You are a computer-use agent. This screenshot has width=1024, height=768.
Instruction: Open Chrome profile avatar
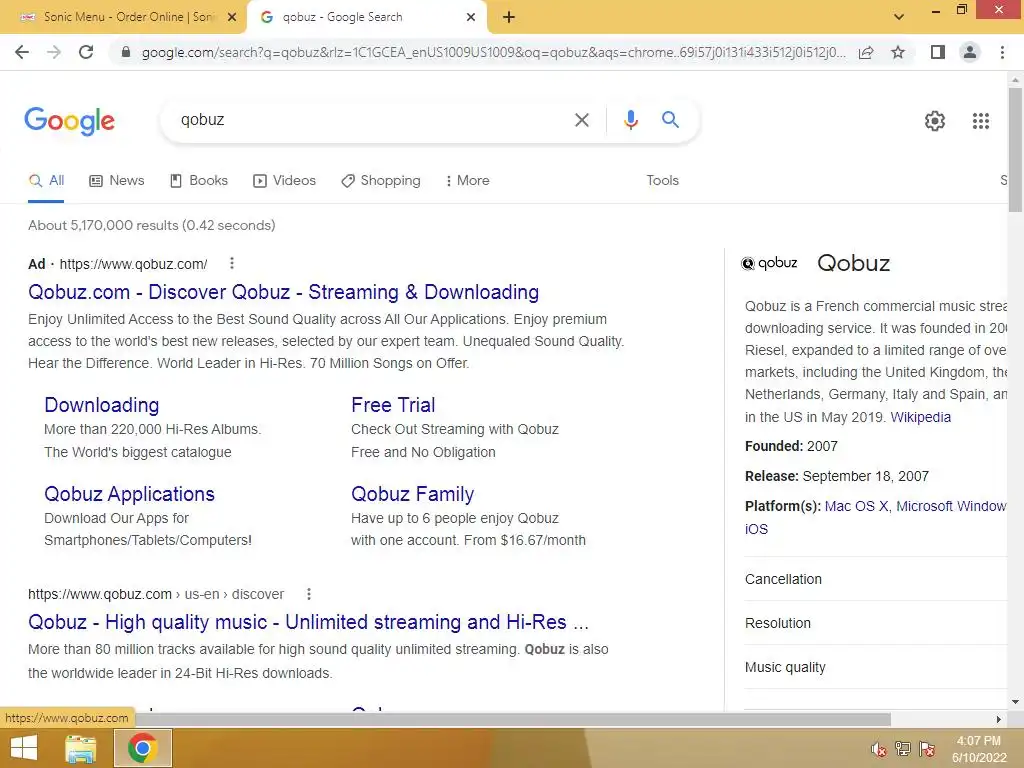(970, 52)
